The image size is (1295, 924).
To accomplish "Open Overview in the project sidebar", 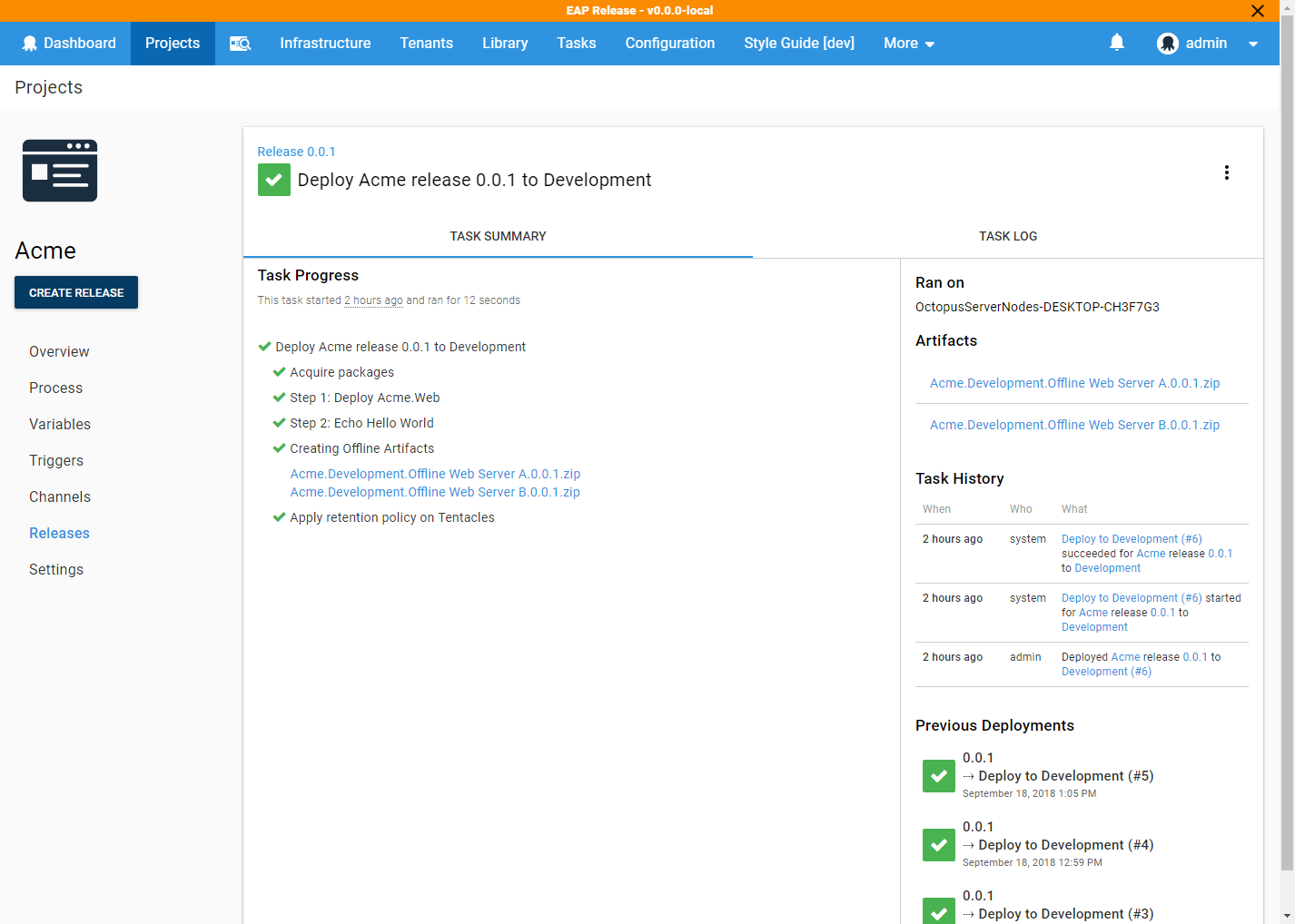I will coord(59,351).
